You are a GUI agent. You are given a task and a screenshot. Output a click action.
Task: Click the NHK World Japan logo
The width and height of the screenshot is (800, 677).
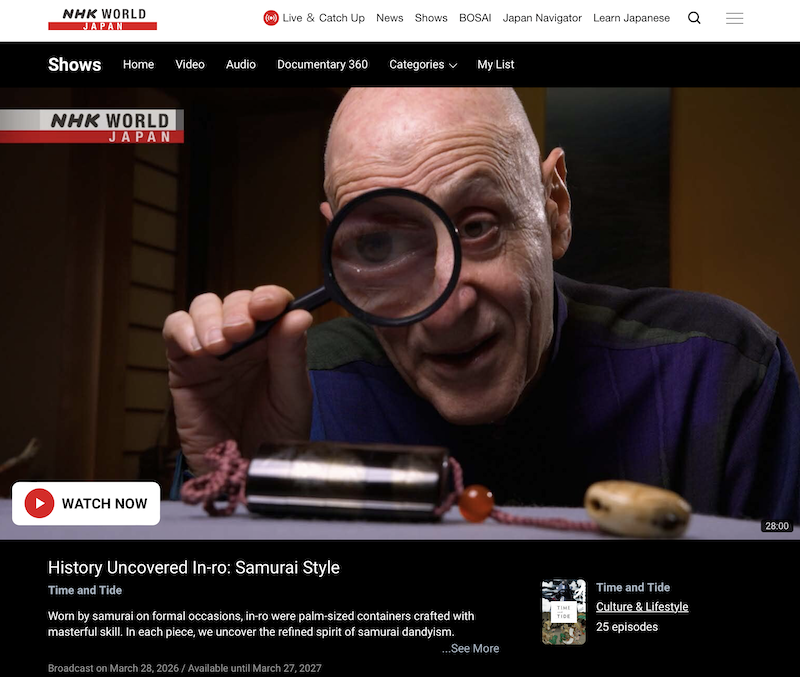pos(103,19)
